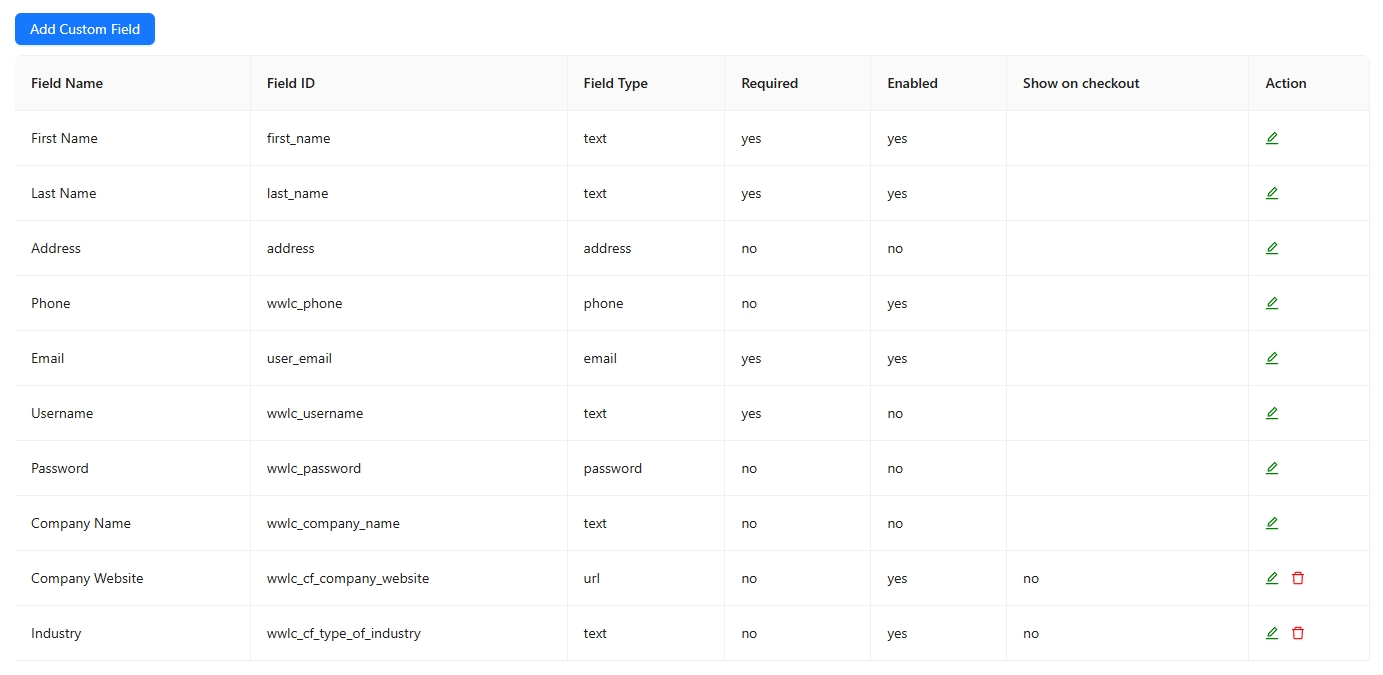
Task: Click edit pencil for Username row
Action: [1272, 413]
